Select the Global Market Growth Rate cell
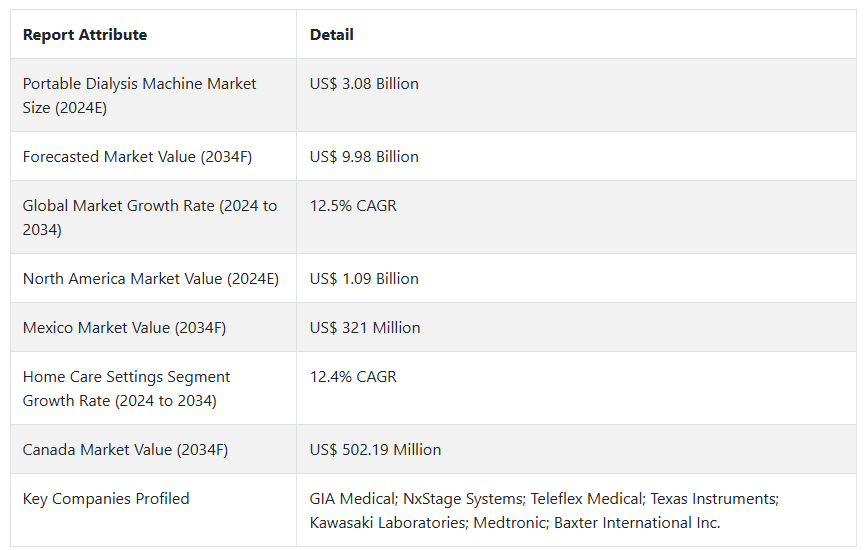 [150, 218]
